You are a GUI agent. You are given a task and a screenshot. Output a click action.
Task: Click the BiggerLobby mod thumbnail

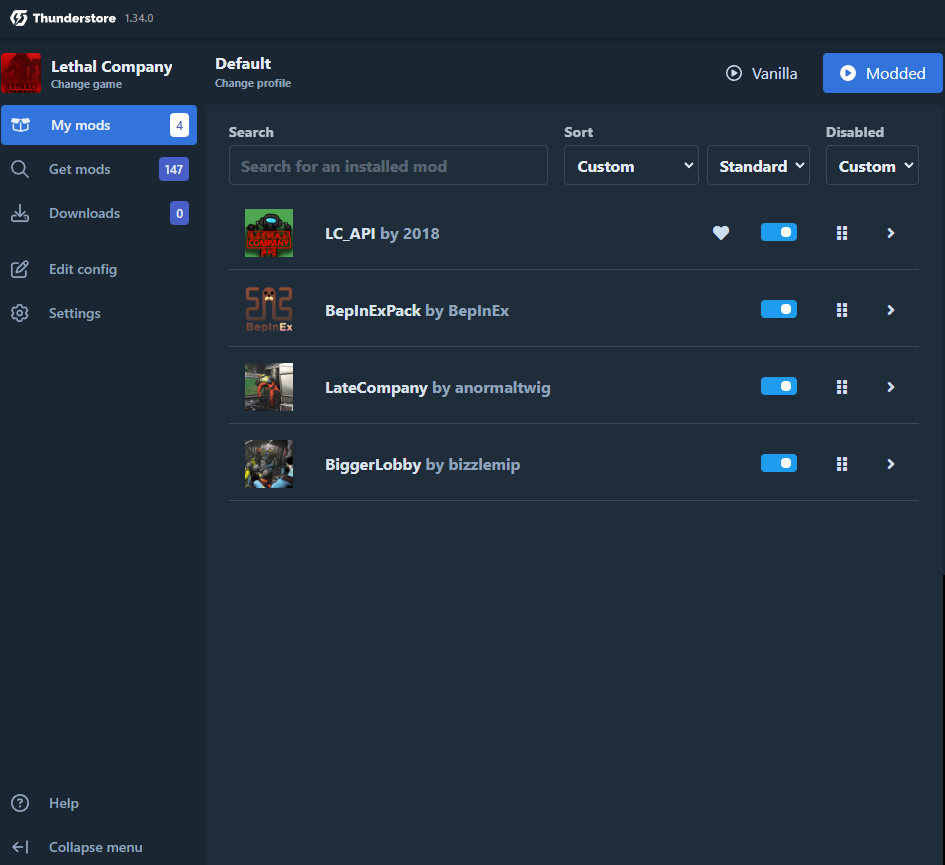[x=269, y=464]
